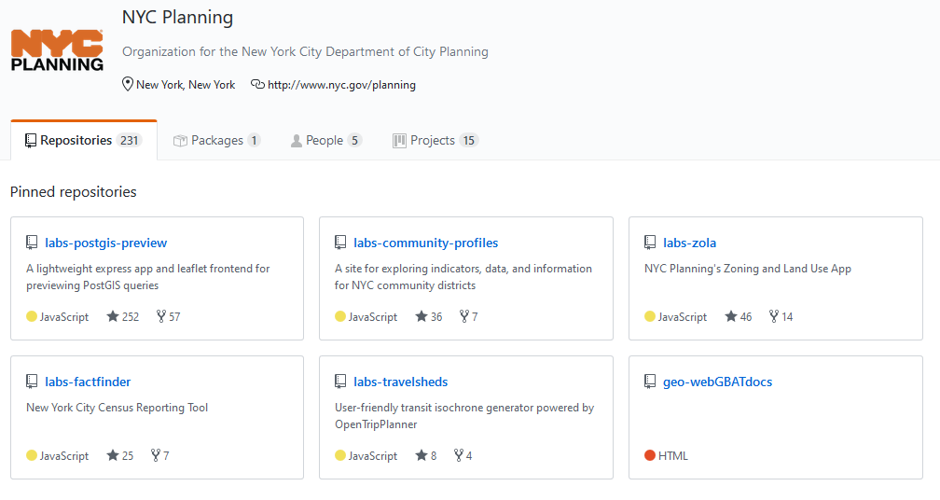Click the yellow JavaScript dot on labs-zola
This screenshot has height=500, width=940.
point(650,316)
